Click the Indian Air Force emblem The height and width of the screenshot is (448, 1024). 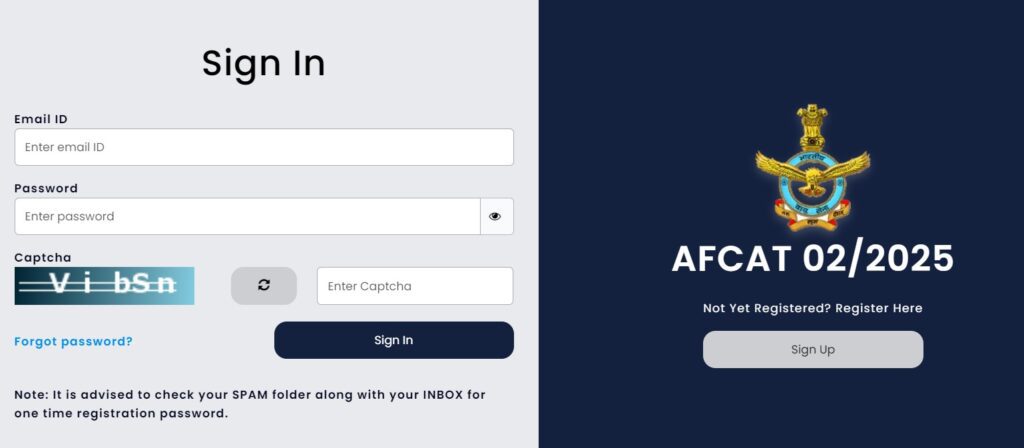pos(812,167)
